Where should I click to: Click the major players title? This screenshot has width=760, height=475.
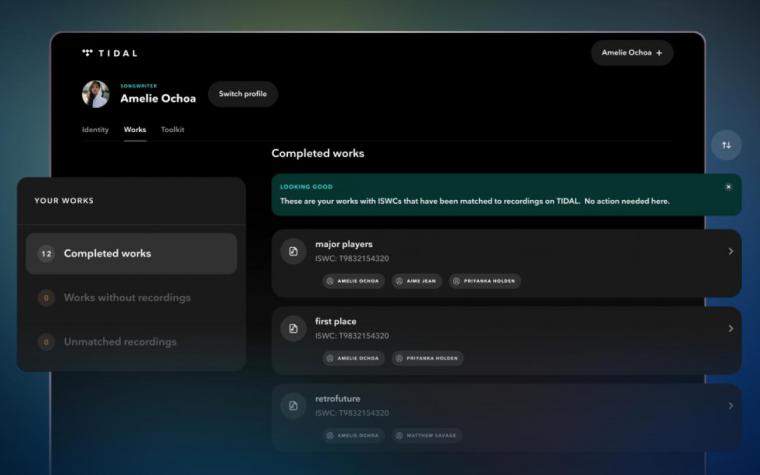pyautogui.click(x=344, y=244)
